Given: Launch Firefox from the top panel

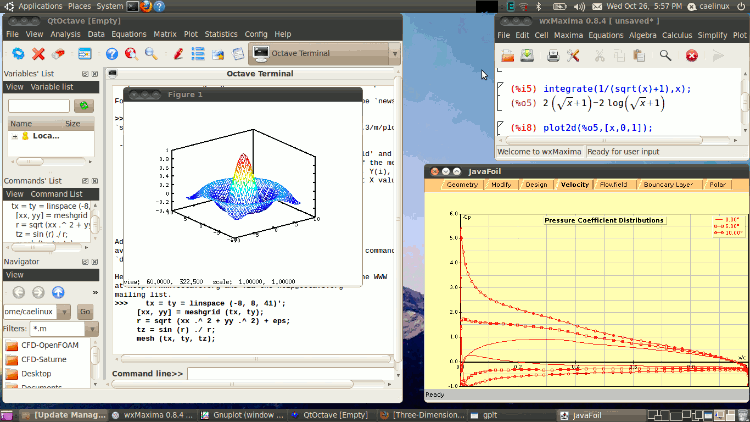Looking at the screenshot, I should [147, 6].
